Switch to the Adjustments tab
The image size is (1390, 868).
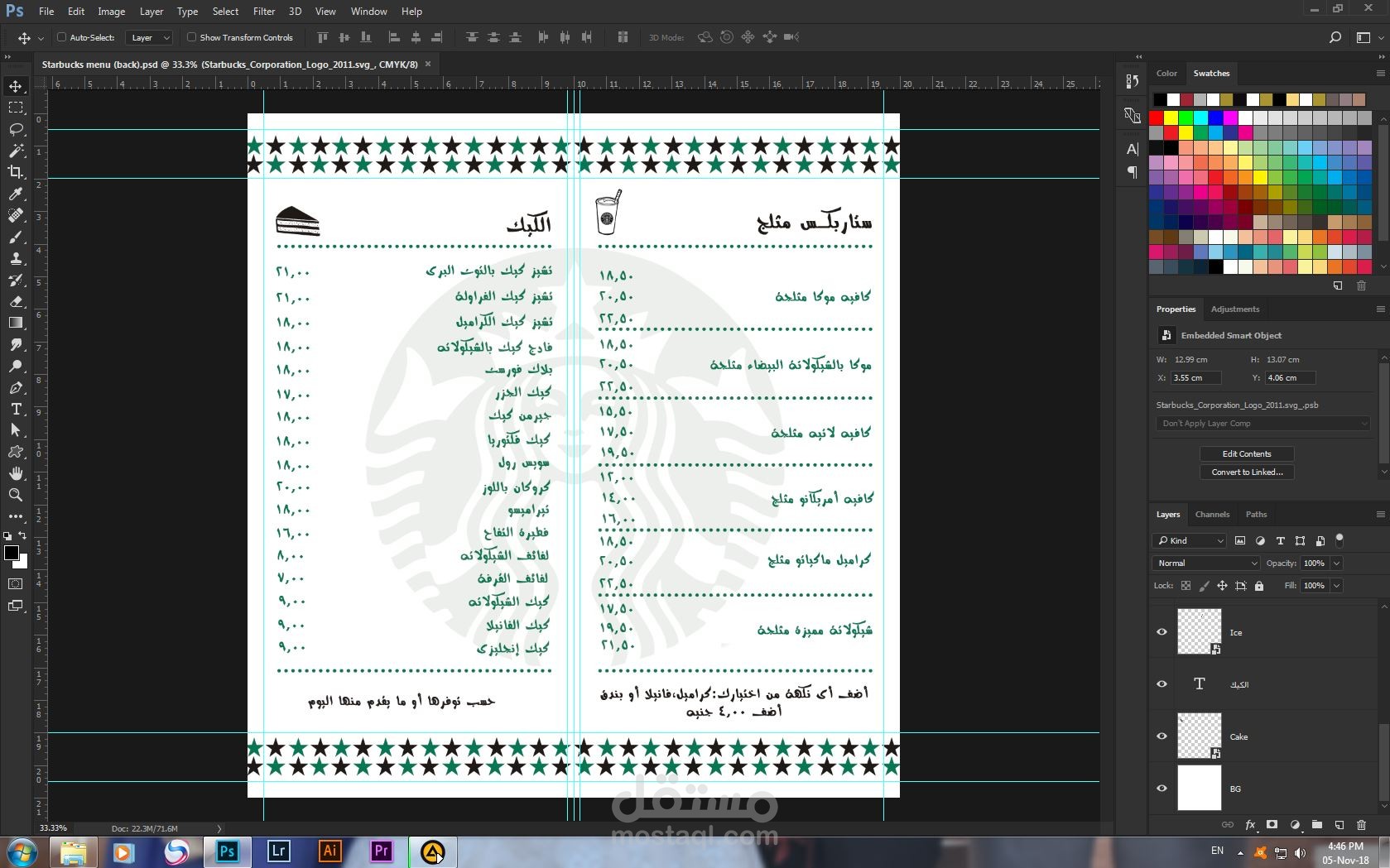pos(1235,309)
